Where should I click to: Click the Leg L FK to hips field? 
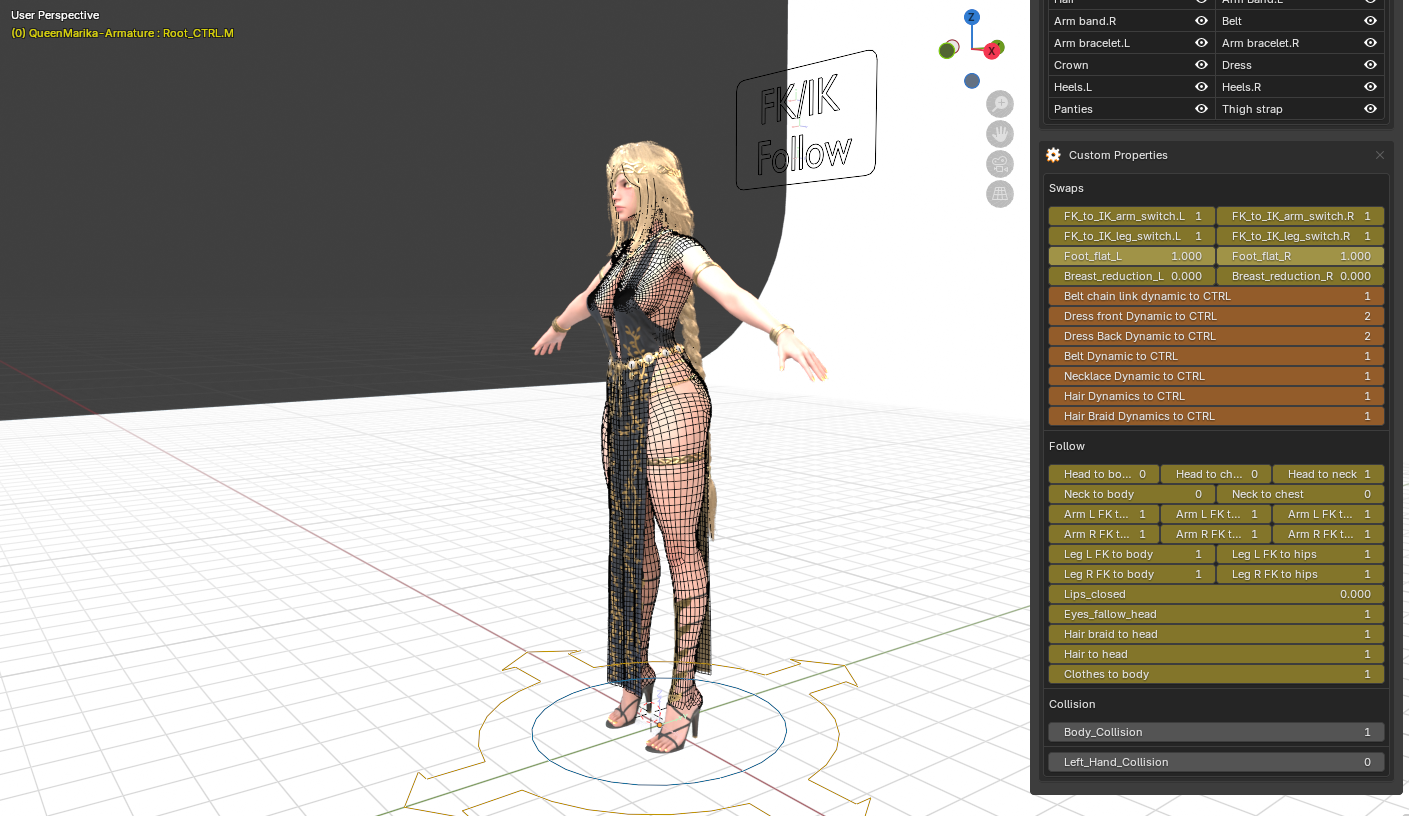point(1300,554)
